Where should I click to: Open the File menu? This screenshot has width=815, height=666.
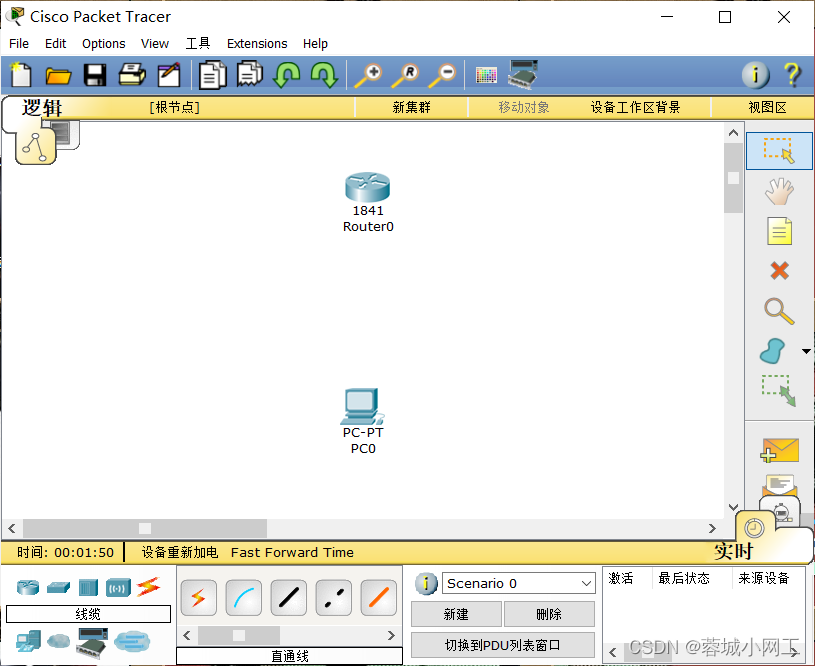click(x=19, y=44)
